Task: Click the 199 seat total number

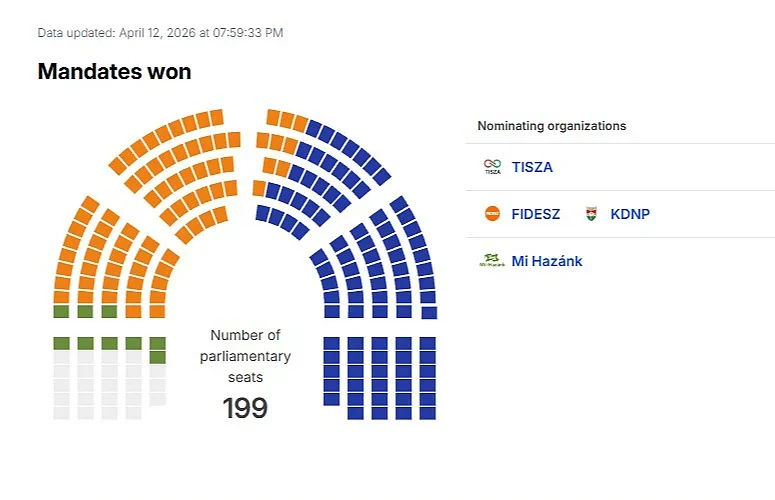Action: [245, 408]
